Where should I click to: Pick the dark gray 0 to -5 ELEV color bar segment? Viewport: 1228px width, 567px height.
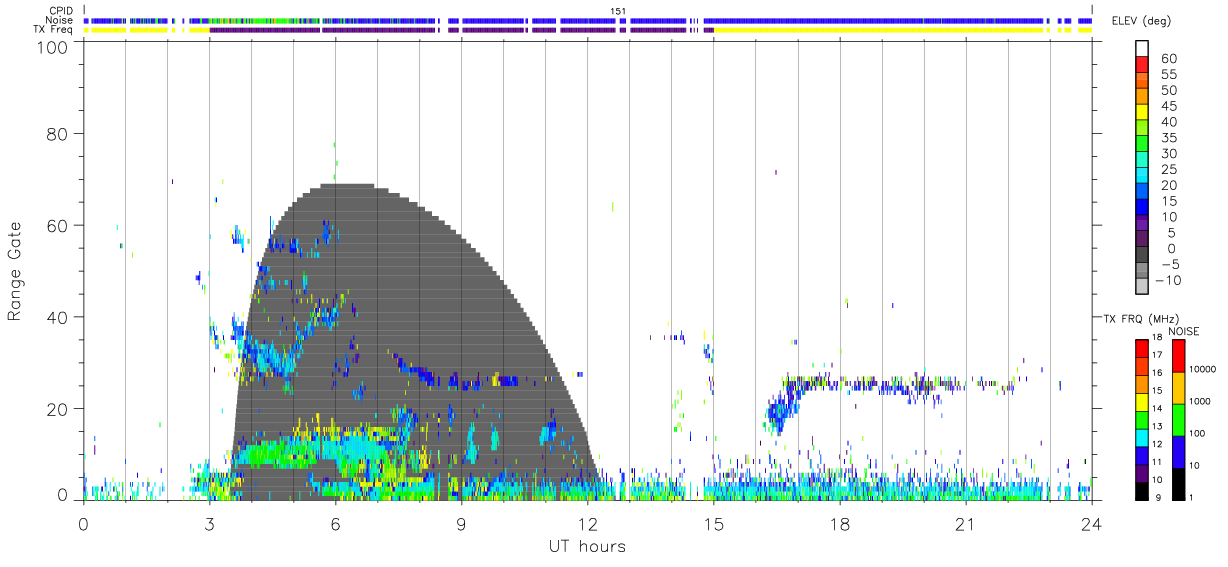point(1142,256)
